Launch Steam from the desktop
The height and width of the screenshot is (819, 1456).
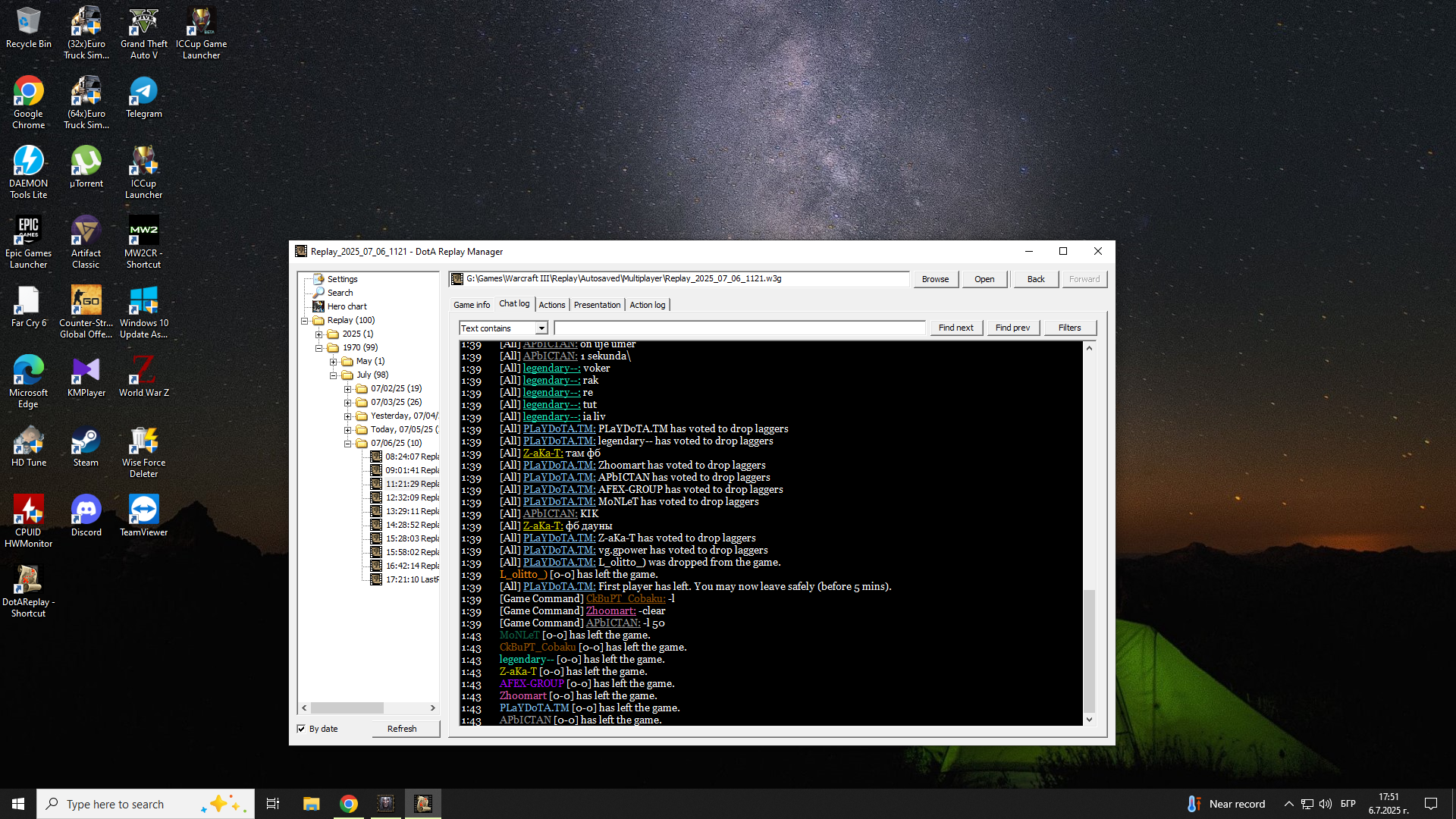coord(86,446)
